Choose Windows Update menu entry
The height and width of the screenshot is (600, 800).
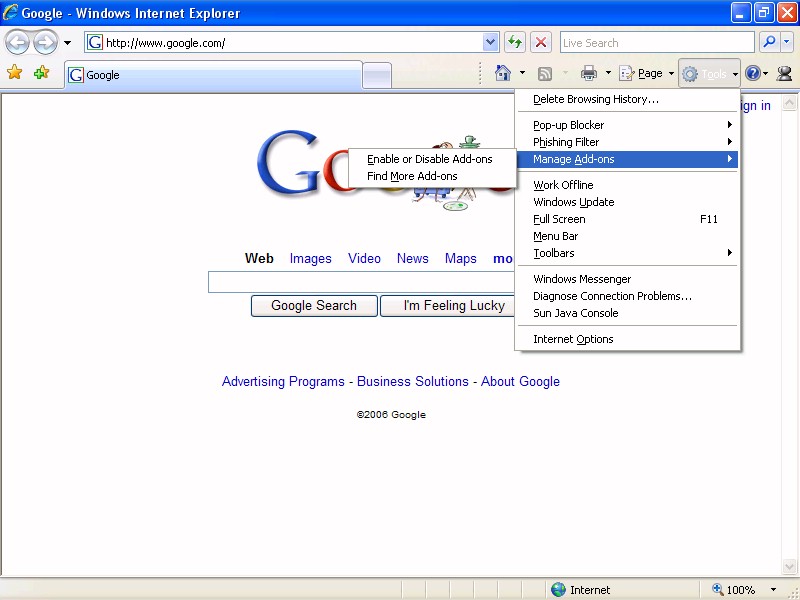tap(628, 202)
